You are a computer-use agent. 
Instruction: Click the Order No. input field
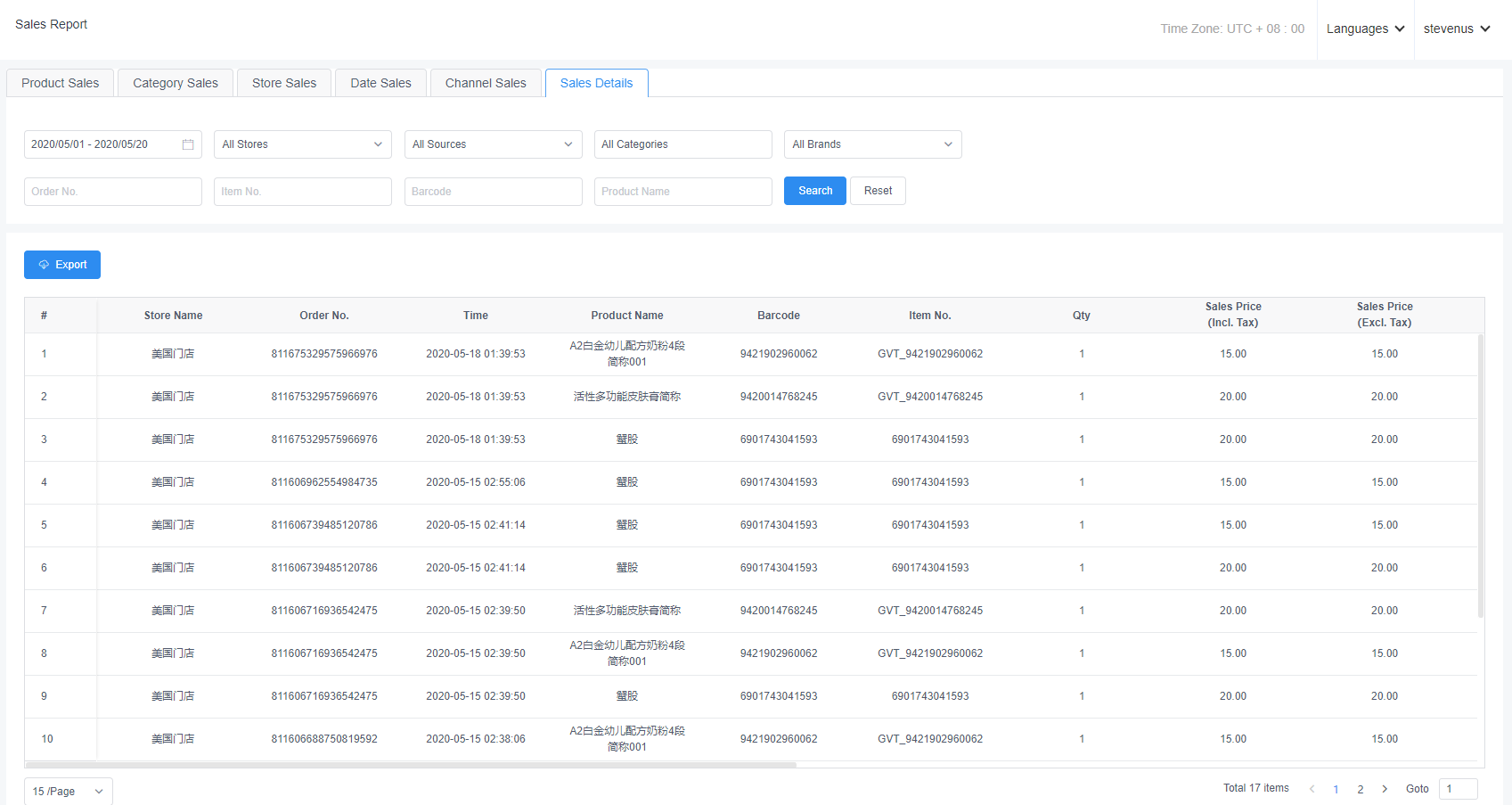pos(112,192)
